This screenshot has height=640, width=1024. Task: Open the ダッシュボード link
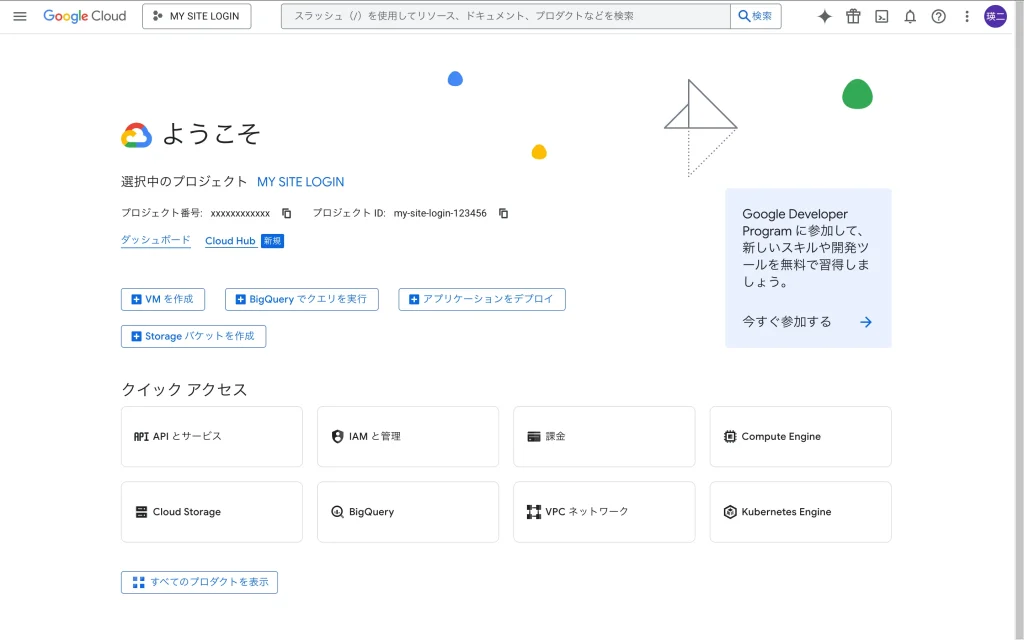coord(156,241)
